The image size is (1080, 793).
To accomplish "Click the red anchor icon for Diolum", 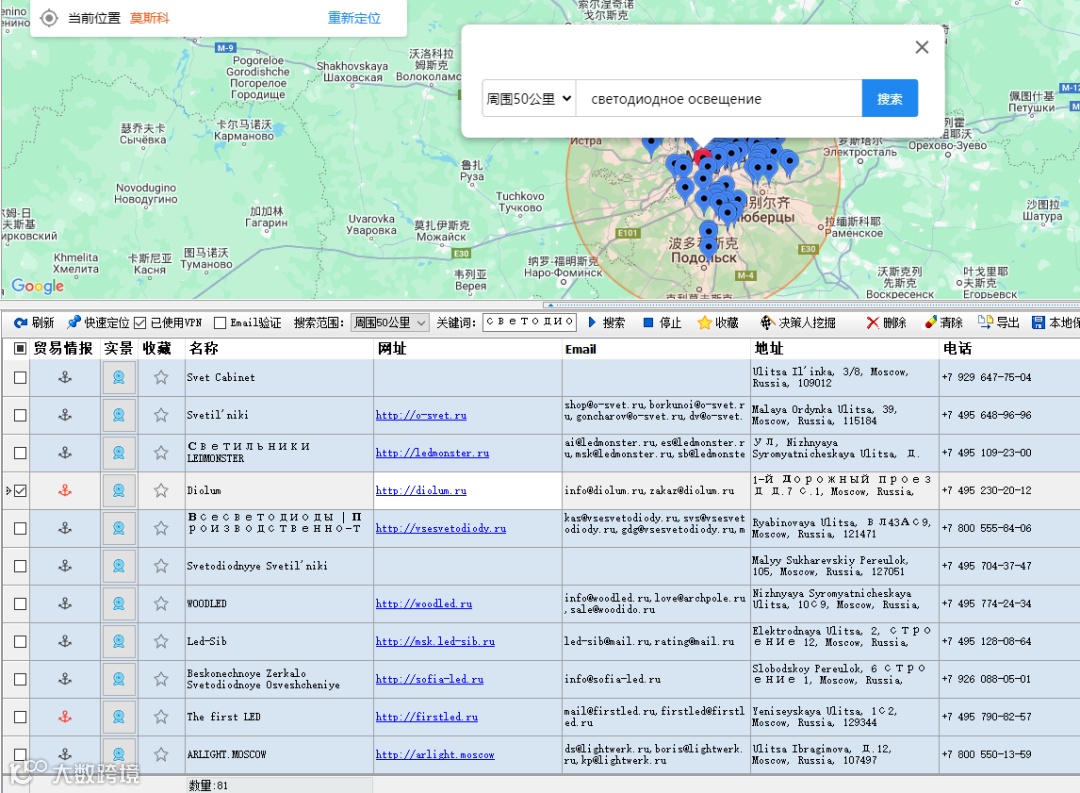I will (65, 491).
